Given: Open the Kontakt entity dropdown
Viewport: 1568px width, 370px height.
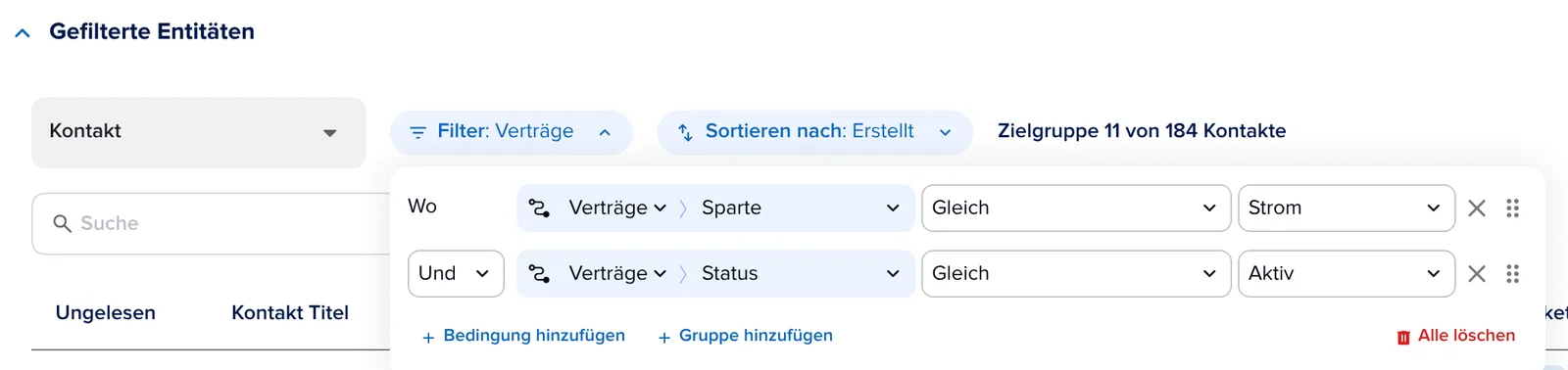Looking at the screenshot, I should (198, 132).
